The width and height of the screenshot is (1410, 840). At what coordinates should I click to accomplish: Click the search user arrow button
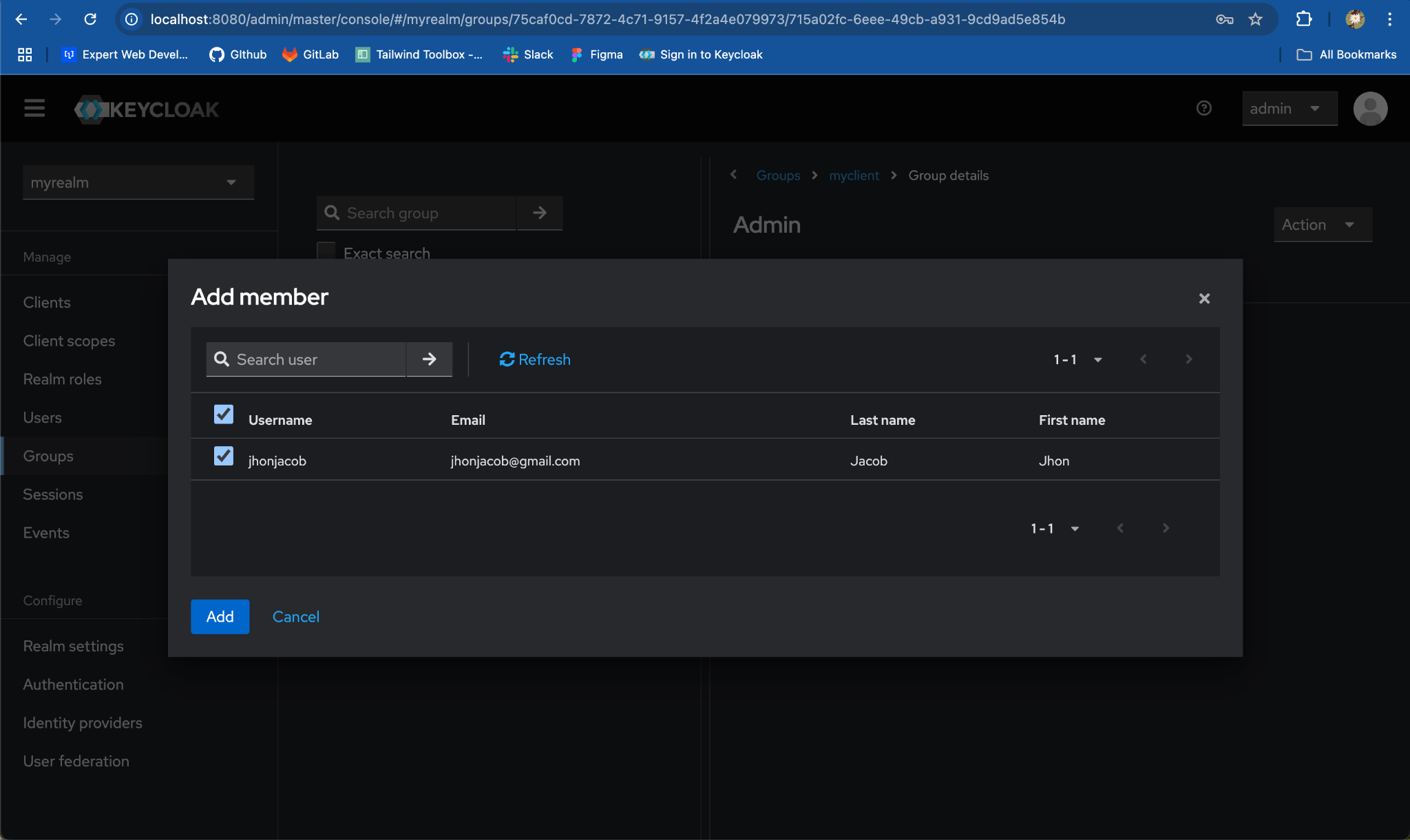[429, 359]
